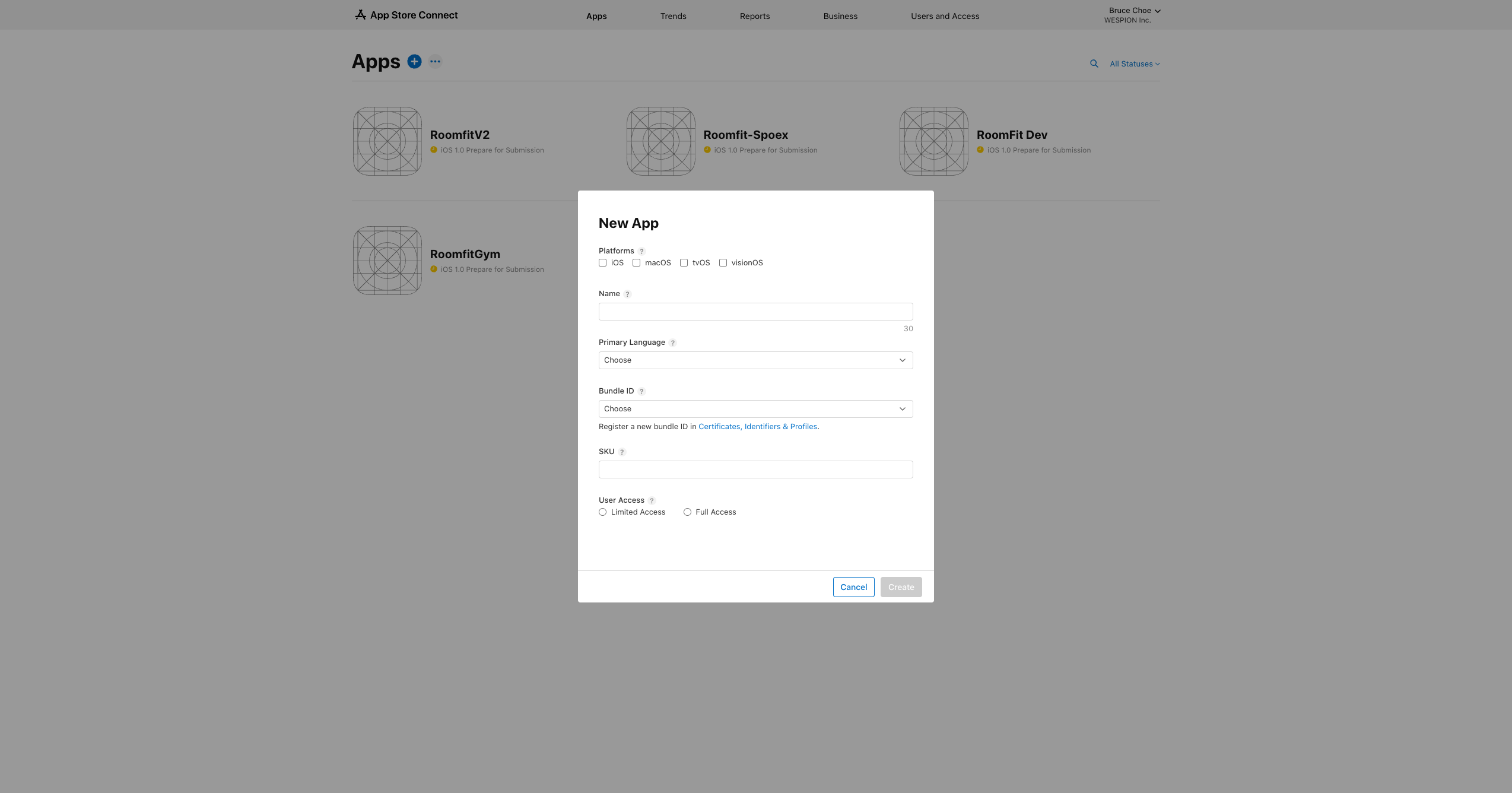Click the search magnifier icon
This screenshot has height=793, width=1512.
point(1094,64)
